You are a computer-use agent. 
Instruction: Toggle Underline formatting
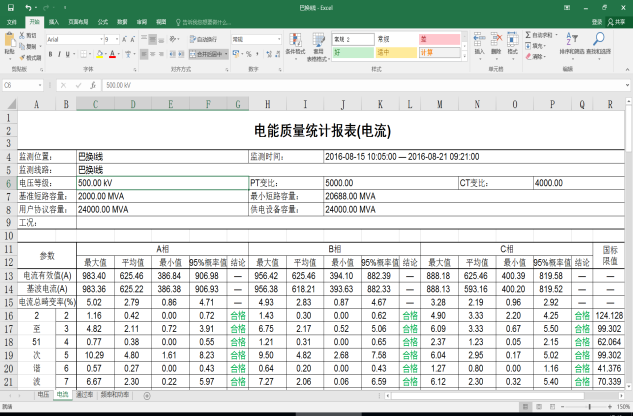pyautogui.click(x=67, y=54)
